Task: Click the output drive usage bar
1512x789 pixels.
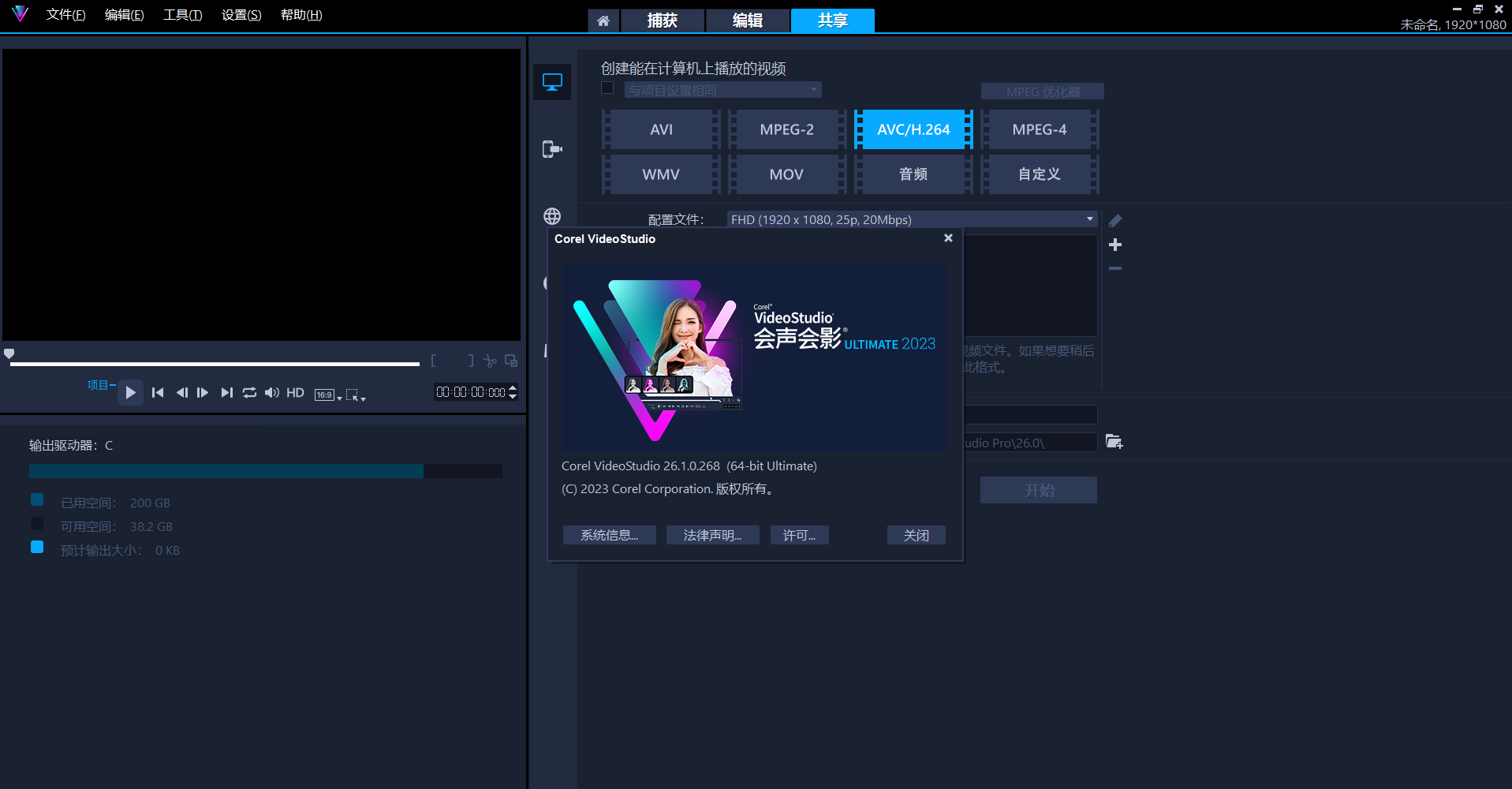Action: [266, 471]
